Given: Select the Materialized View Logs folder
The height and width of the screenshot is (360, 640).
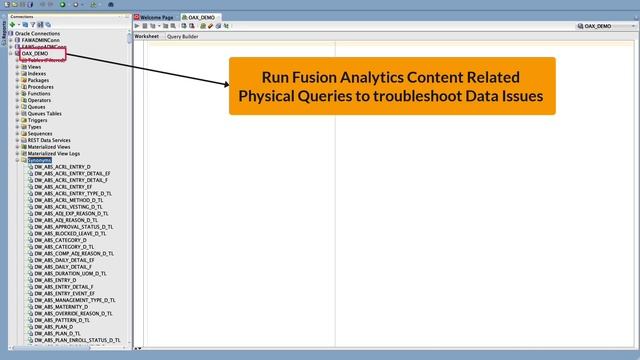Looking at the screenshot, I should [x=54, y=153].
